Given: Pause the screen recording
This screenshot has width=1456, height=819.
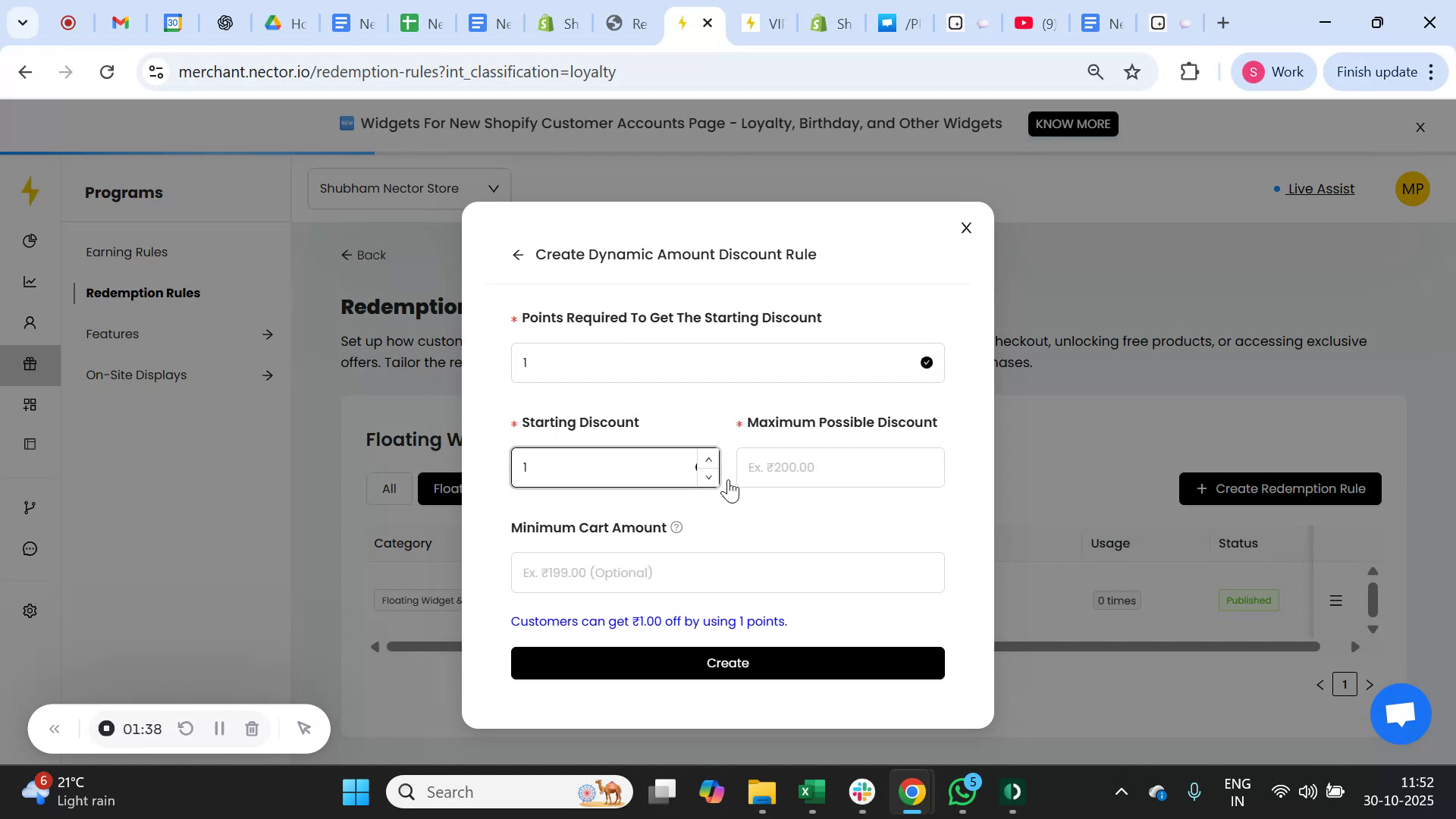Looking at the screenshot, I should (x=219, y=729).
